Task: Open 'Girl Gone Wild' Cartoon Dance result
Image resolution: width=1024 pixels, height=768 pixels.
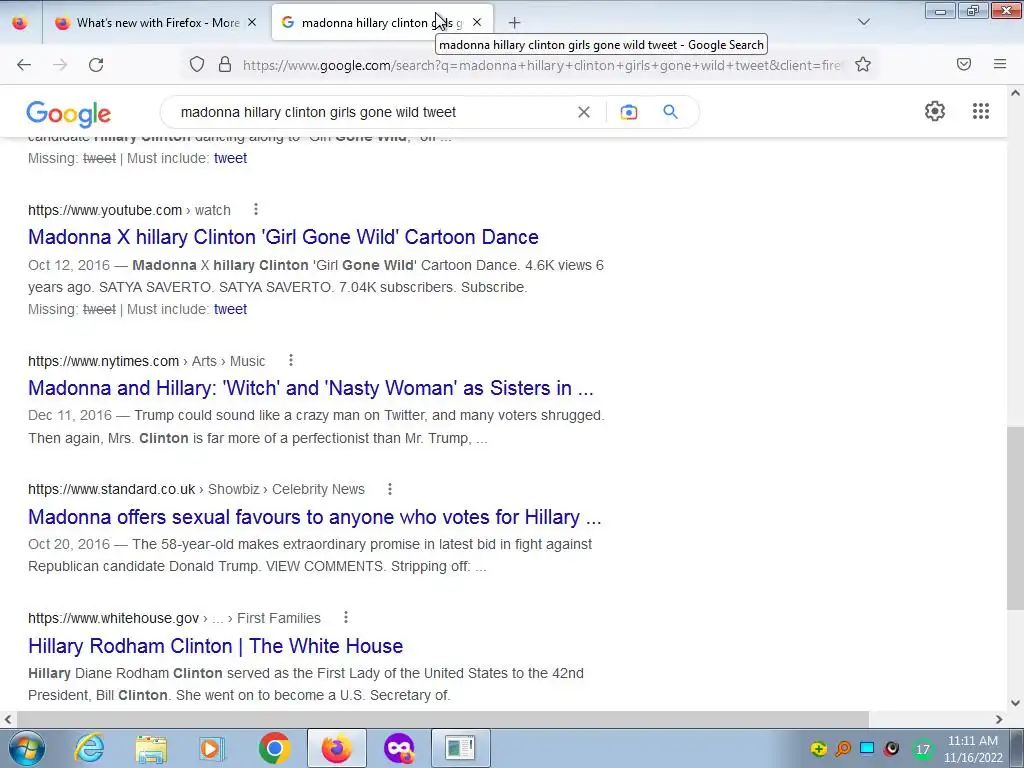Action: 283,237
